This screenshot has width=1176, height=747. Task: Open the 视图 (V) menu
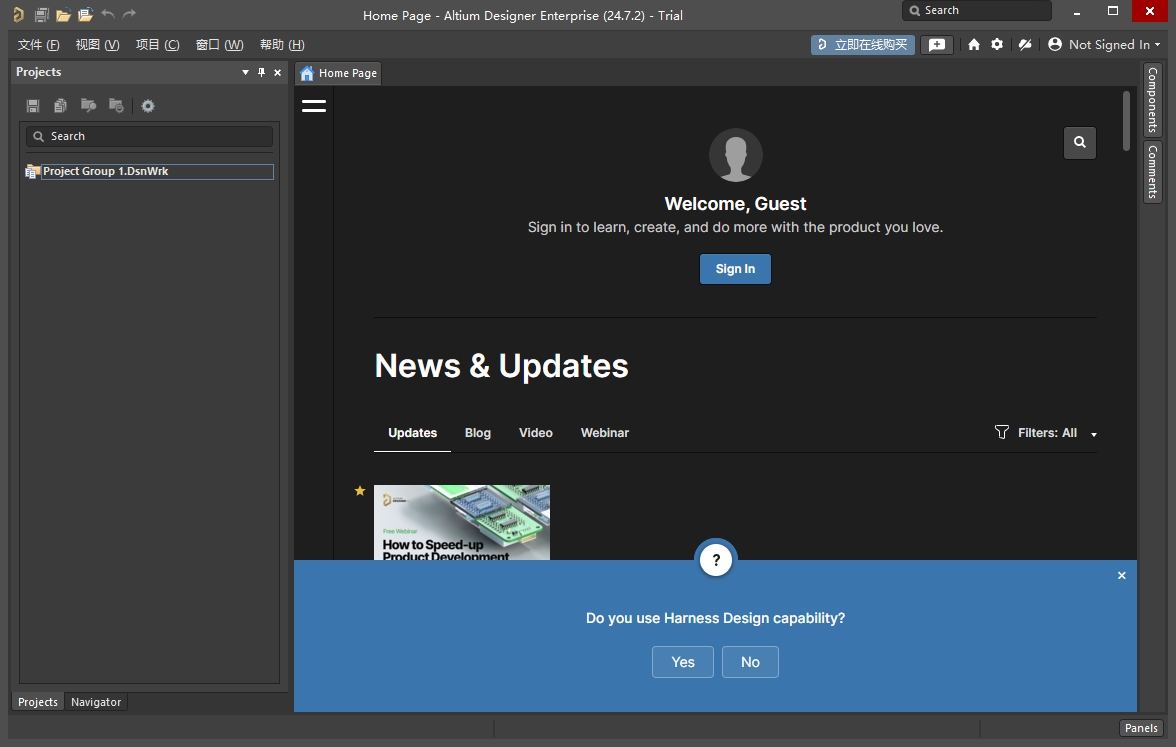[x=98, y=45]
